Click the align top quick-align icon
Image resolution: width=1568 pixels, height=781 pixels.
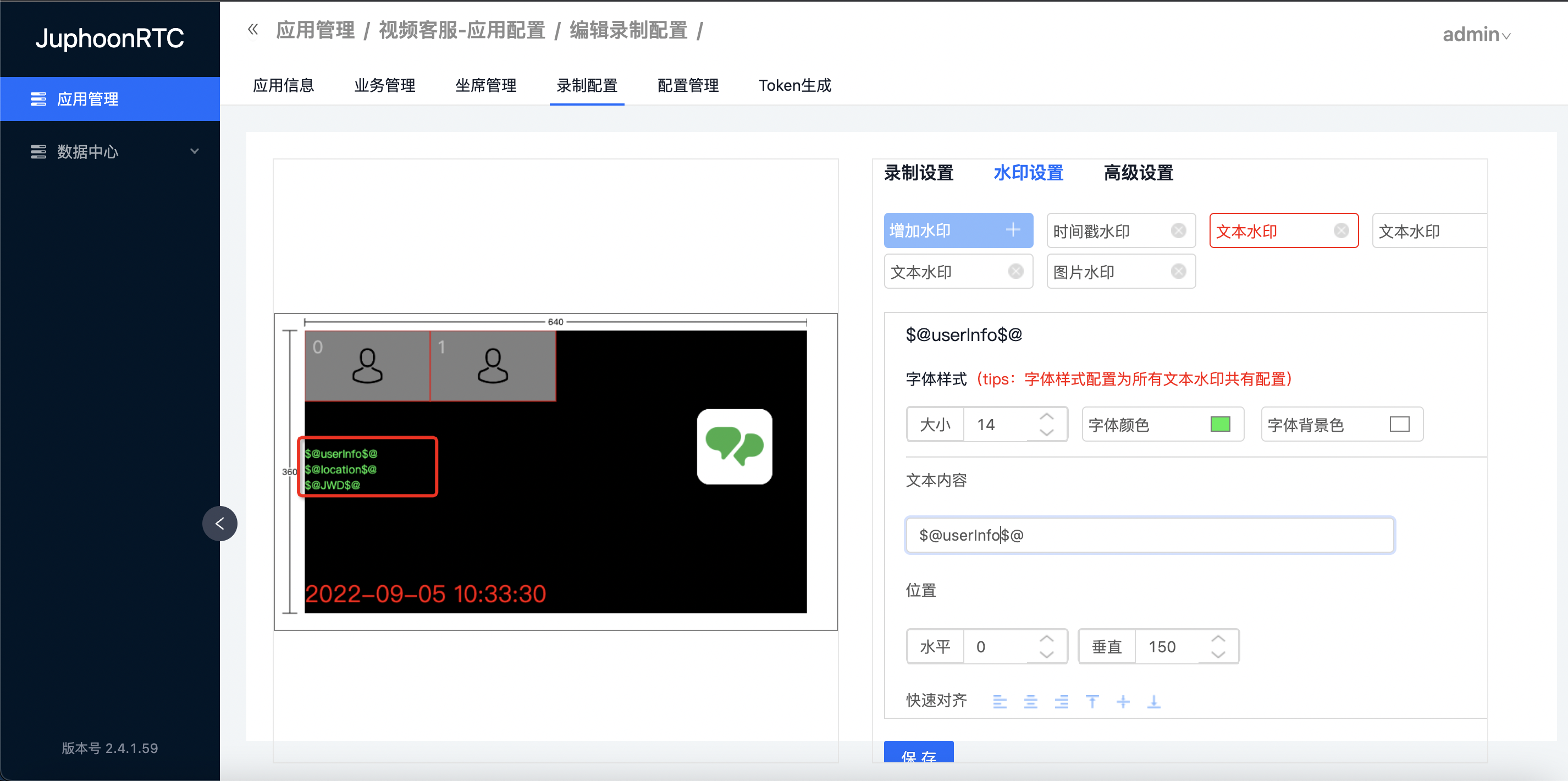tap(1092, 702)
